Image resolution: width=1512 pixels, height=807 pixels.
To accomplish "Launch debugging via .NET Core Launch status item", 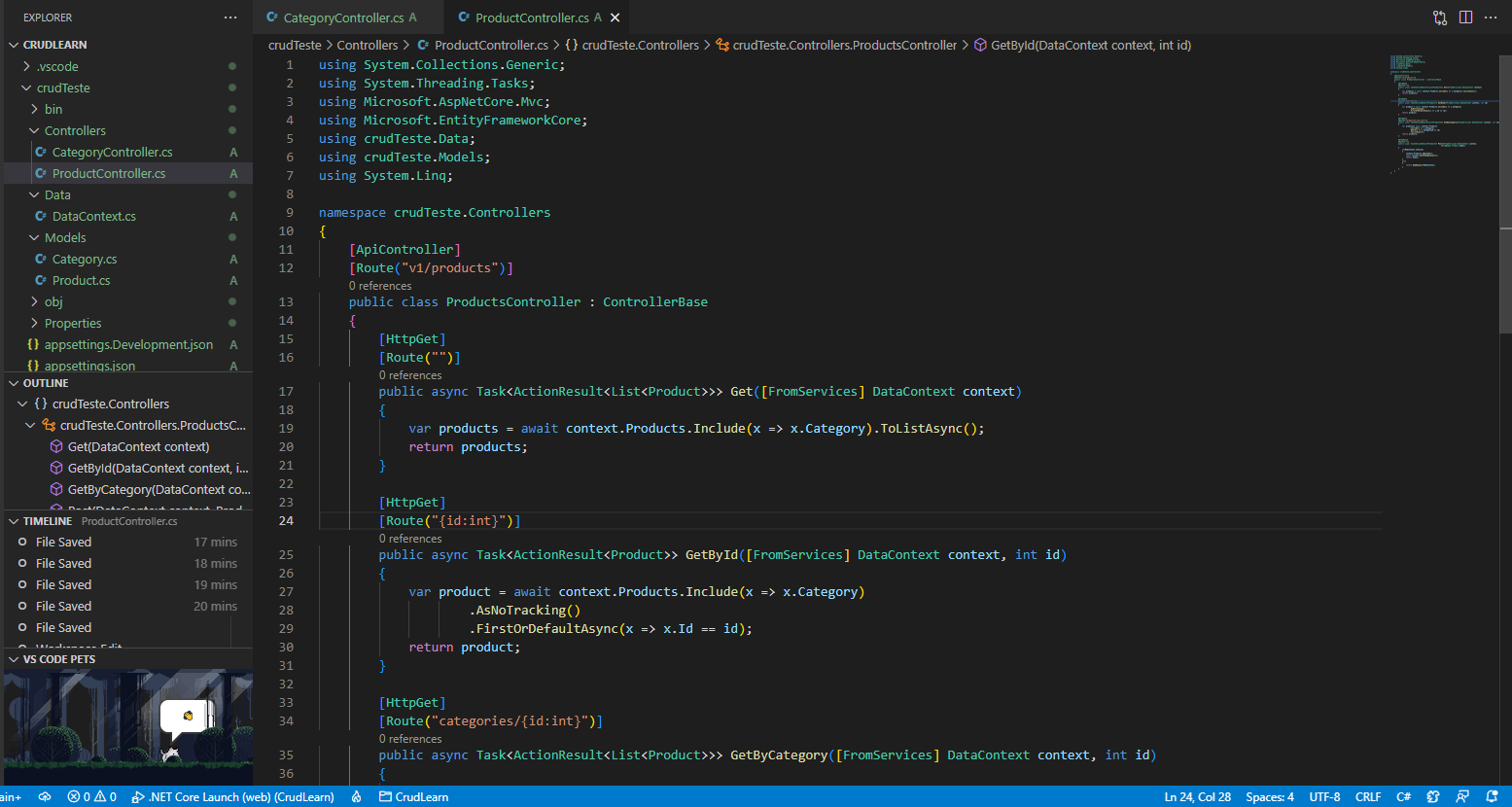I will tap(233, 796).
